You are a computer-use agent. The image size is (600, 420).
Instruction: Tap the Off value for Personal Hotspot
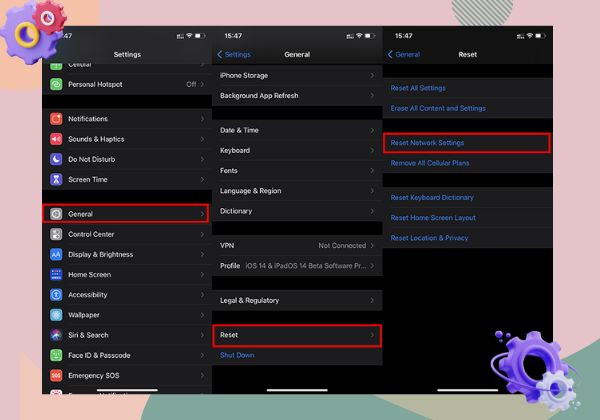pos(191,84)
